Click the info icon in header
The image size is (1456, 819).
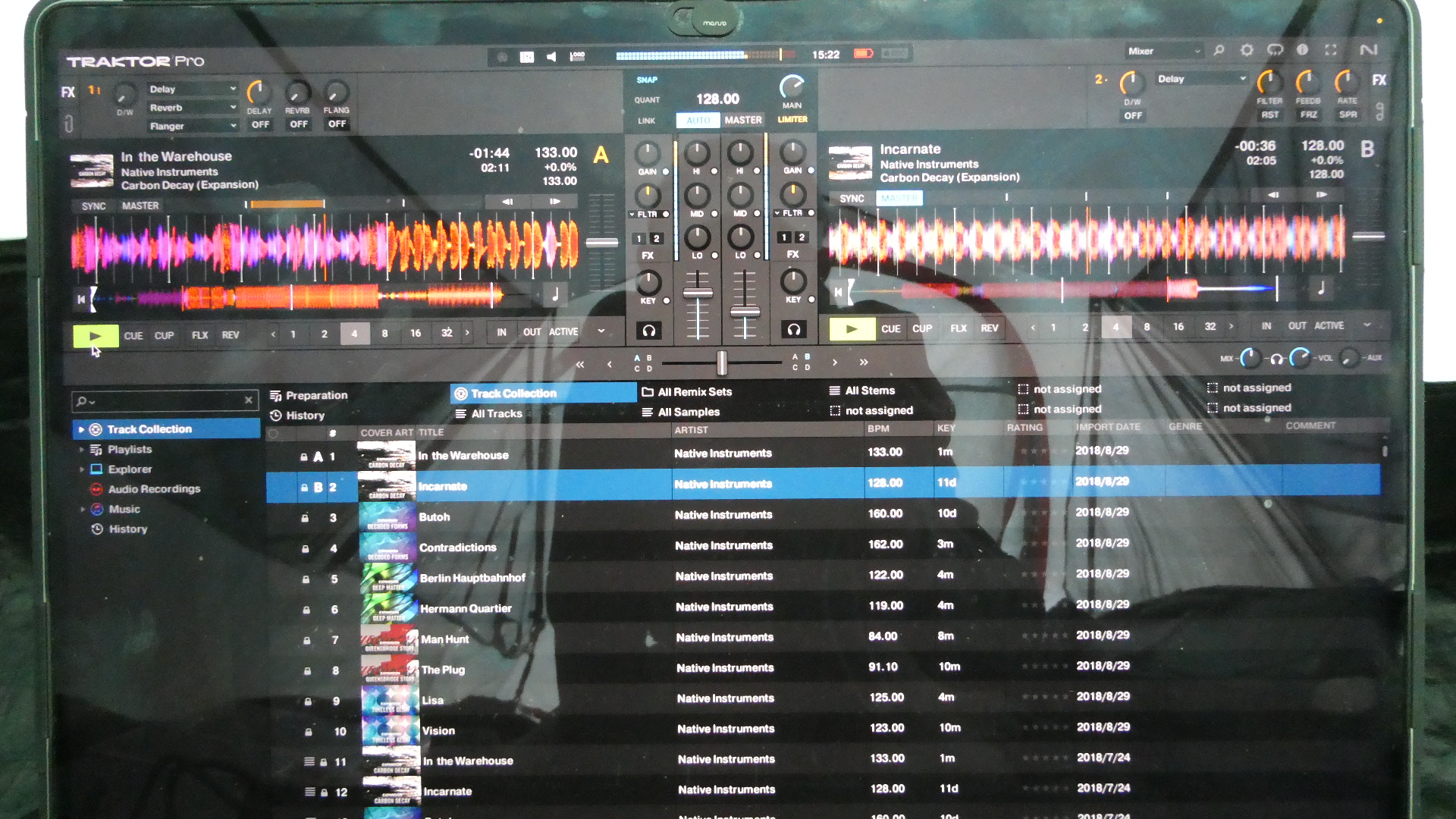[1303, 50]
